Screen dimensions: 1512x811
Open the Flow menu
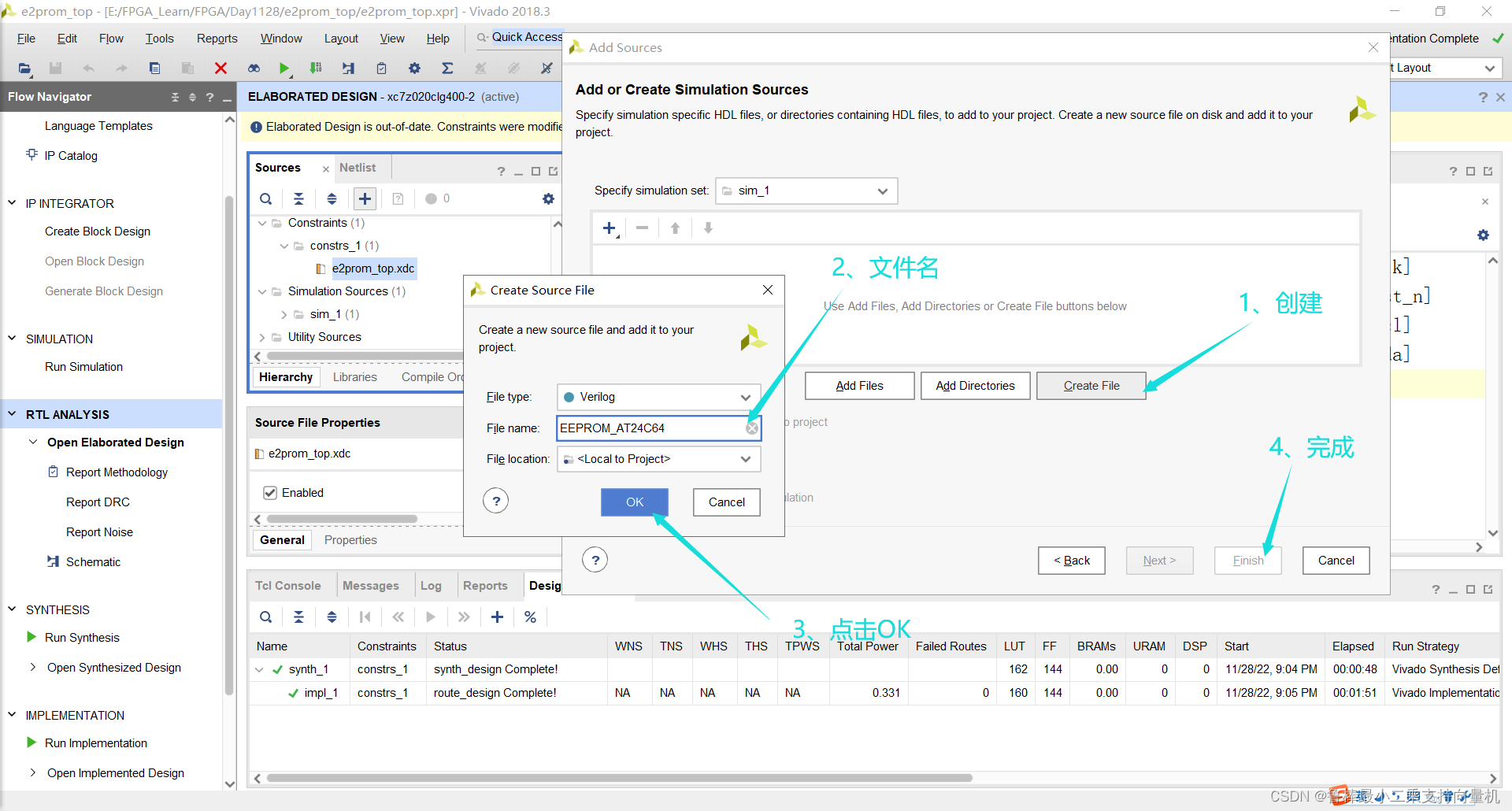pyautogui.click(x=111, y=39)
